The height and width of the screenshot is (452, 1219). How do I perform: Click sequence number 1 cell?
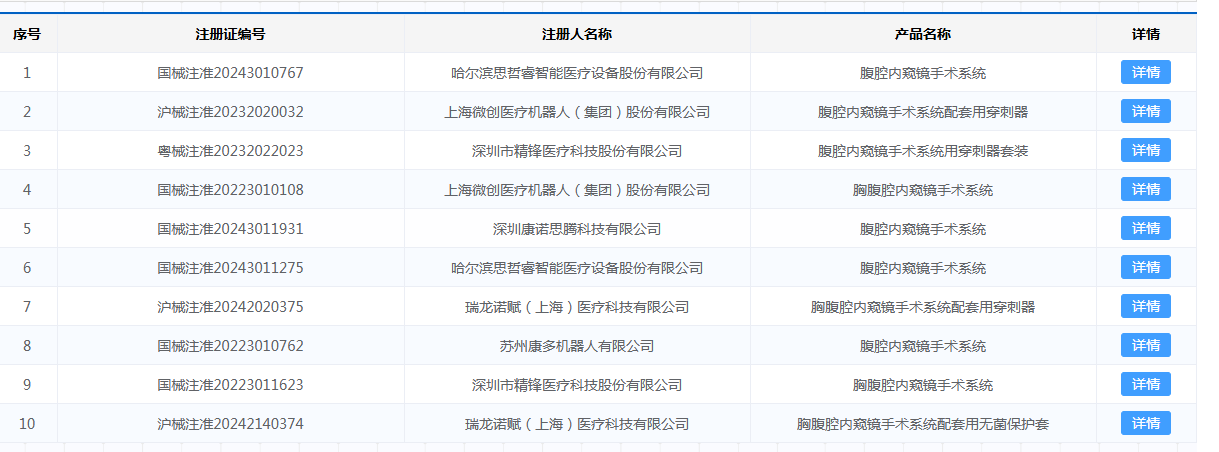(x=27, y=73)
